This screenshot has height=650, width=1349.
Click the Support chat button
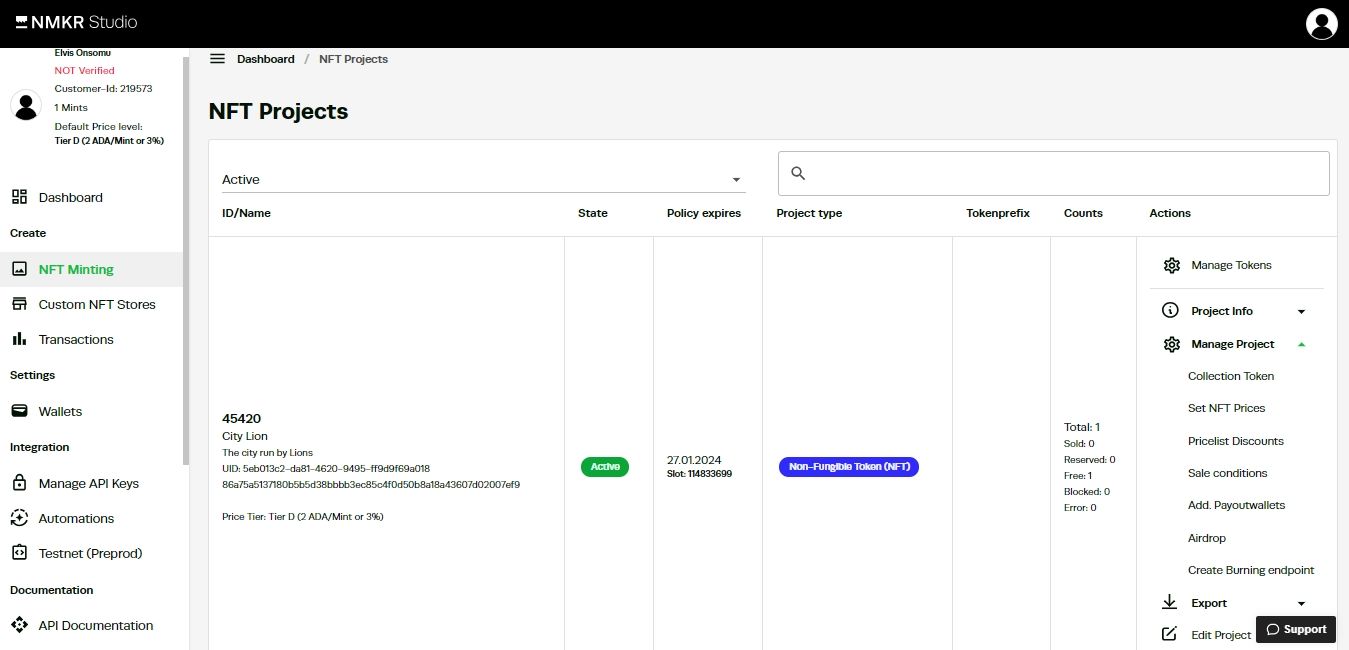1295,629
